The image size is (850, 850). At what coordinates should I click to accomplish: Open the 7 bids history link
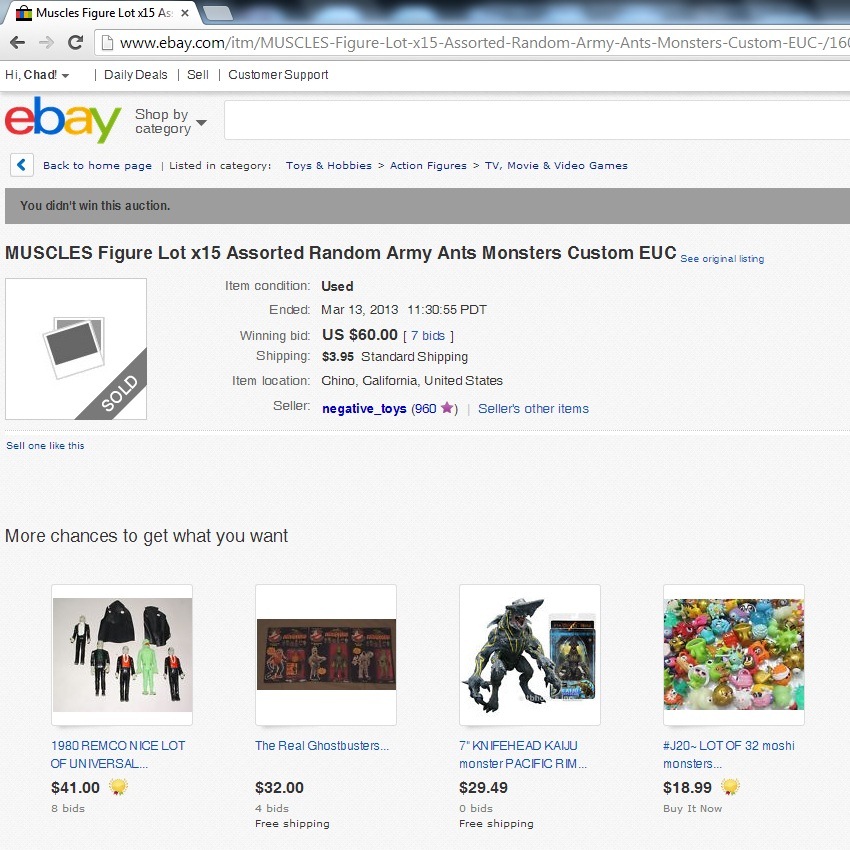pos(428,336)
